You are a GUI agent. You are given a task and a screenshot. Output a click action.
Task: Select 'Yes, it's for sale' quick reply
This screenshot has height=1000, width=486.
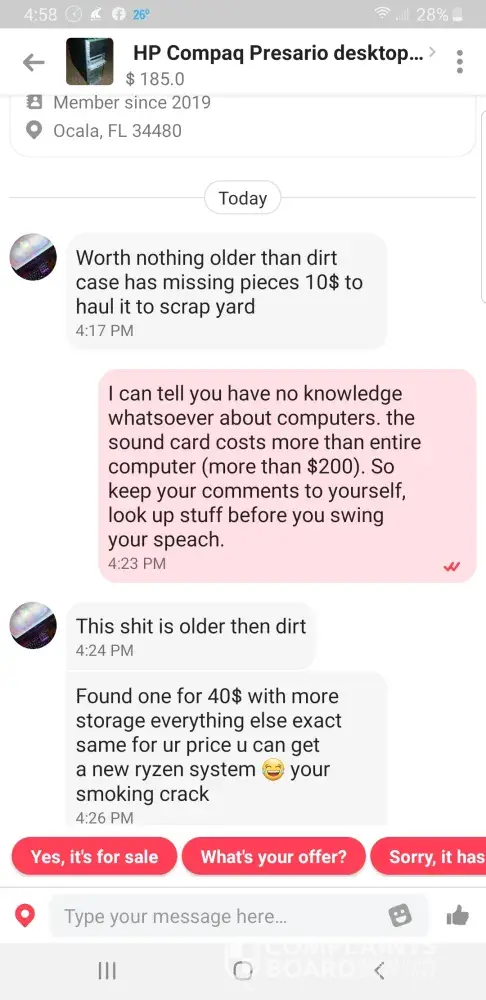(94, 857)
